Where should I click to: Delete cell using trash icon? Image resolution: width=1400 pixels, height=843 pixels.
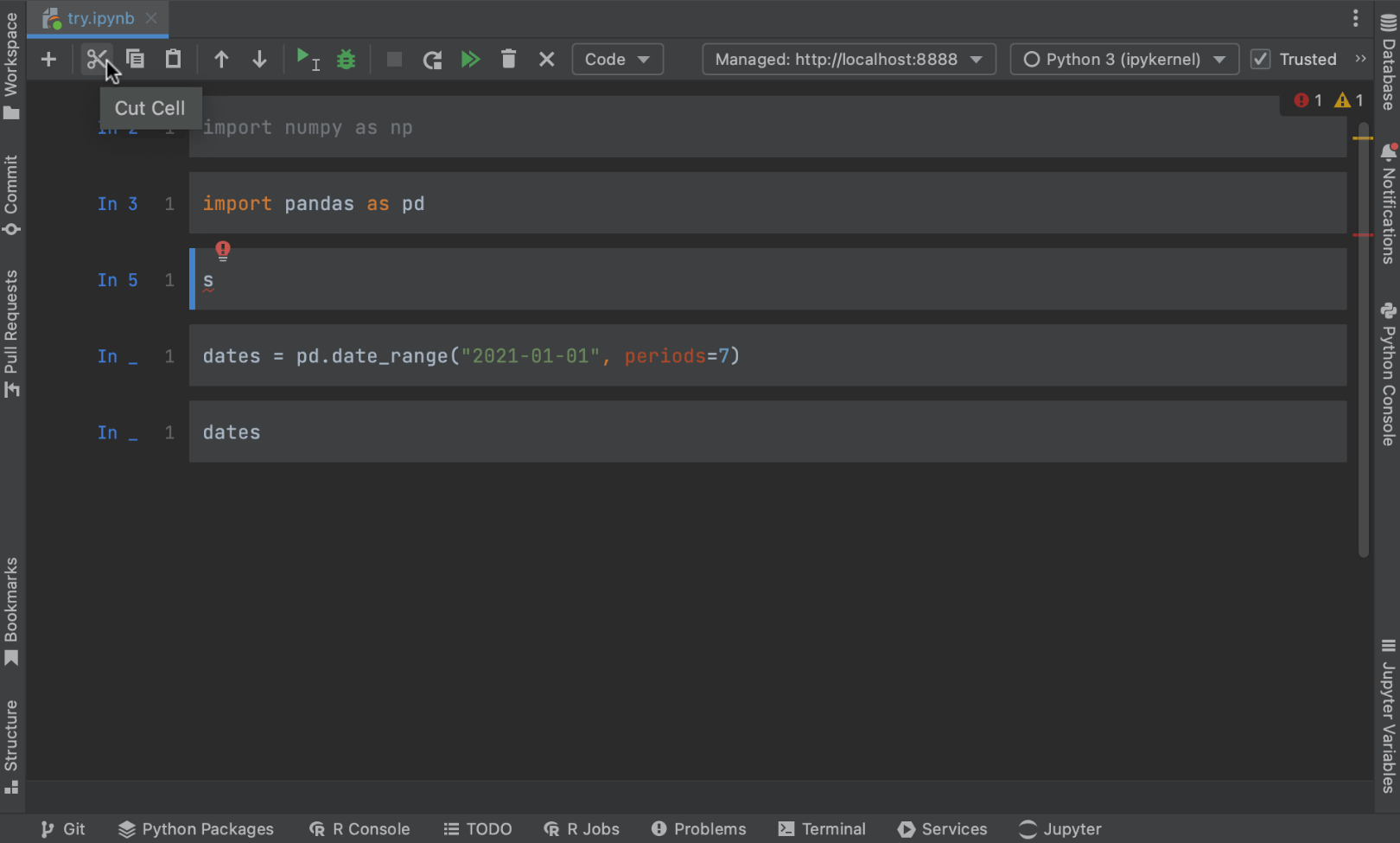(x=508, y=60)
